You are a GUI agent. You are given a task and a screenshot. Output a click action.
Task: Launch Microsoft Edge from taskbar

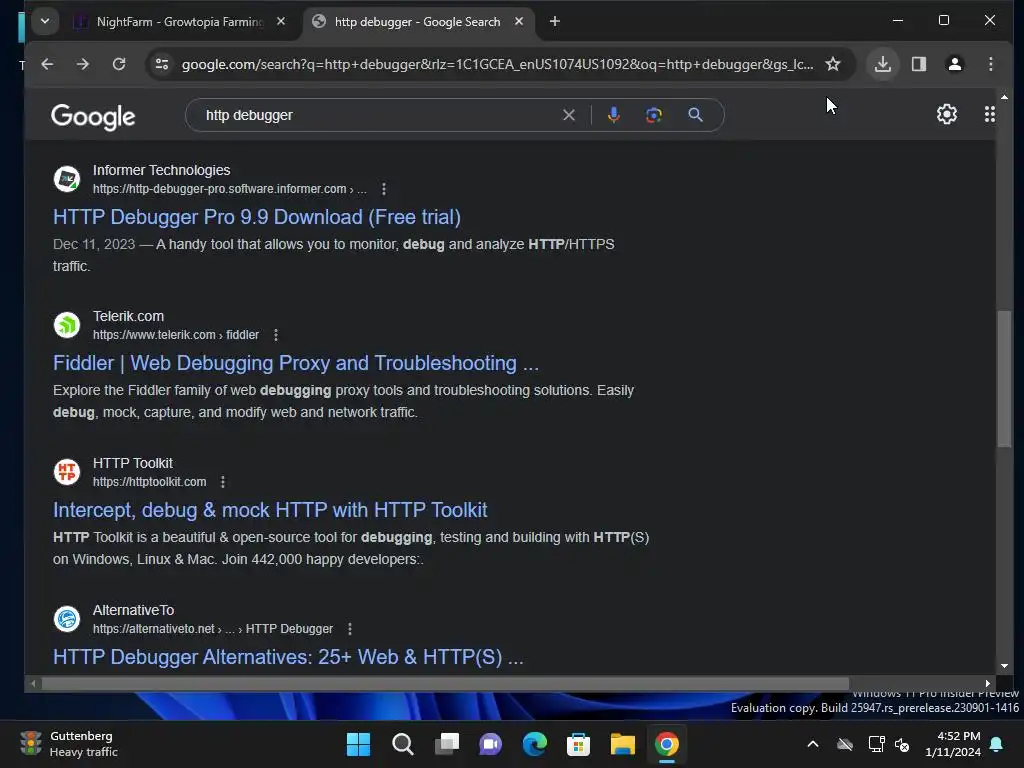(535, 744)
